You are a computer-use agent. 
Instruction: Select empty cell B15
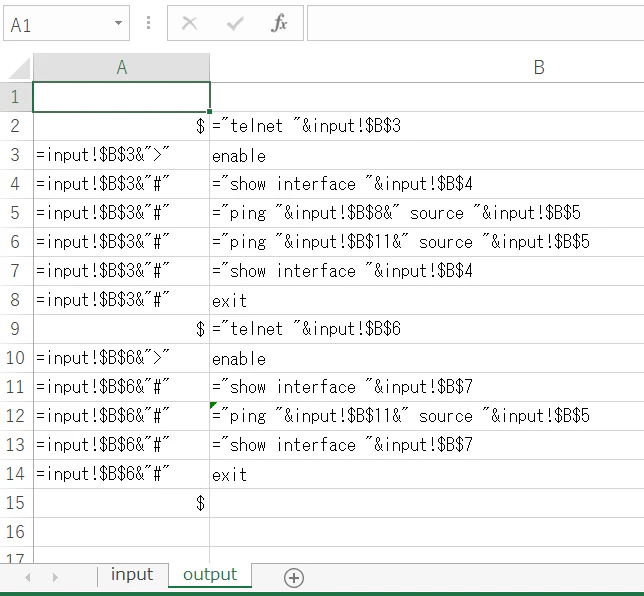point(427,503)
